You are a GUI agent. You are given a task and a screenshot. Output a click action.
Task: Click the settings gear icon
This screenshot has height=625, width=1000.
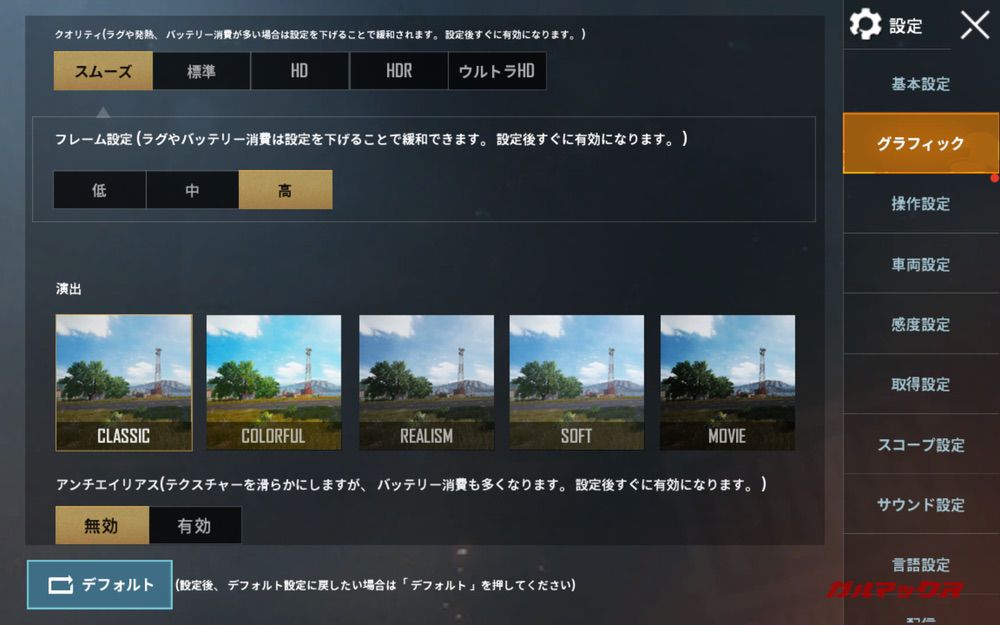(865, 24)
